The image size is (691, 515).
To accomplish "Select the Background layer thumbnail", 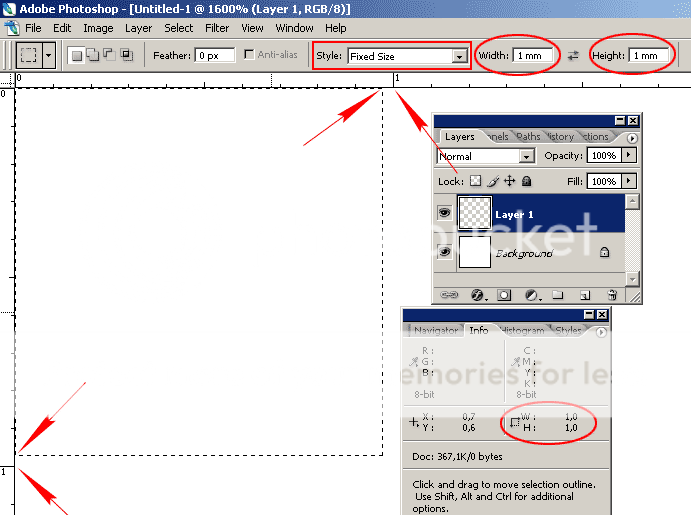I will tap(475, 252).
